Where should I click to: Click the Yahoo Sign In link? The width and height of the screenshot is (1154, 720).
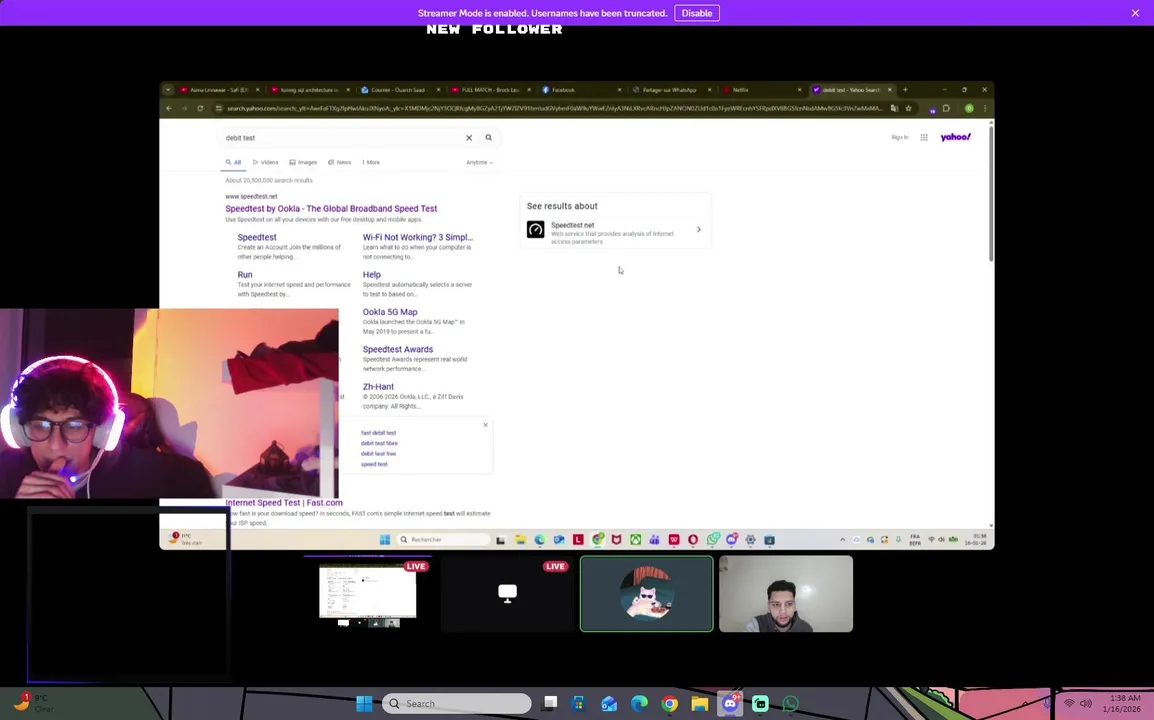click(x=899, y=138)
